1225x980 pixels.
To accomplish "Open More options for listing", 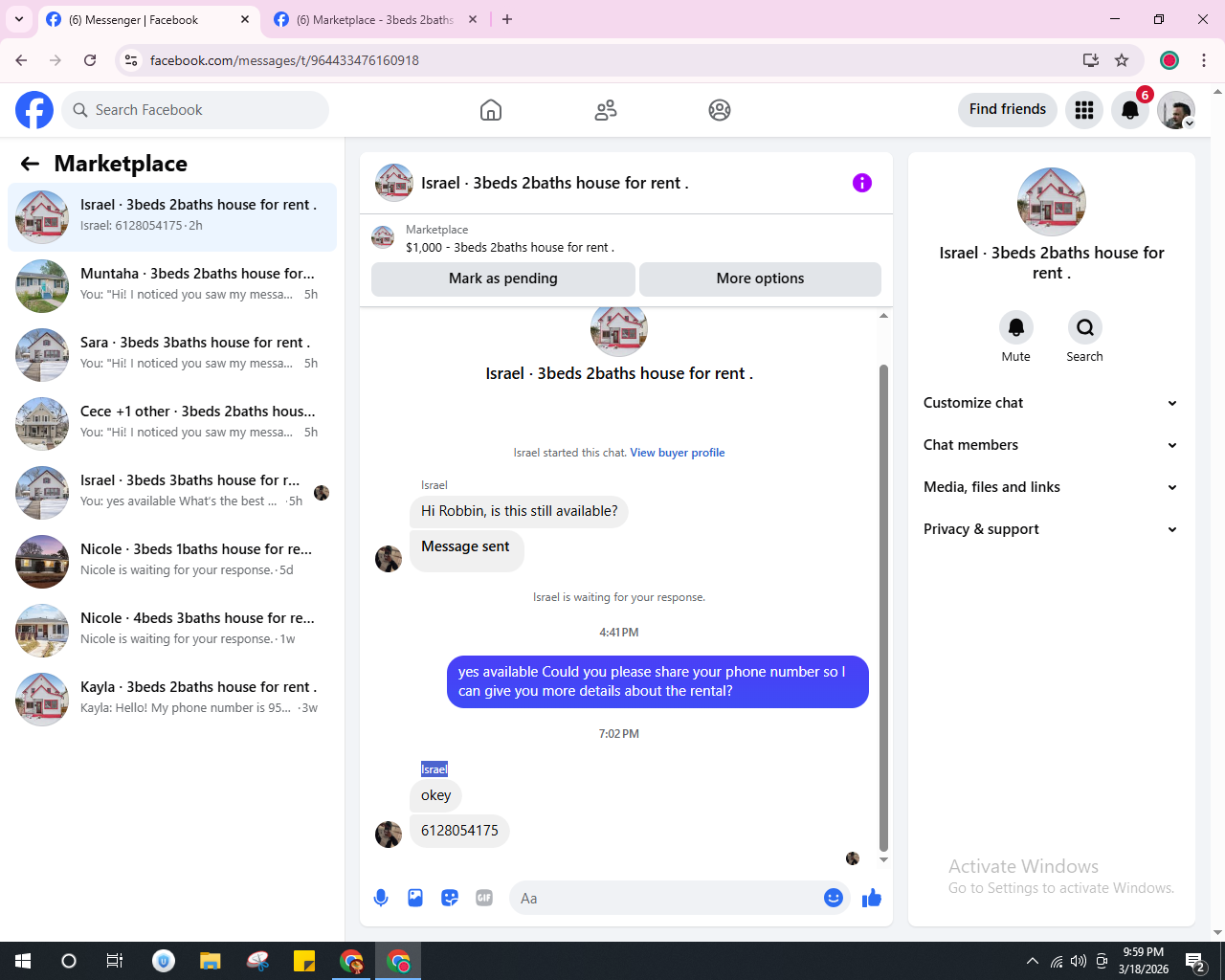I will [x=760, y=278].
